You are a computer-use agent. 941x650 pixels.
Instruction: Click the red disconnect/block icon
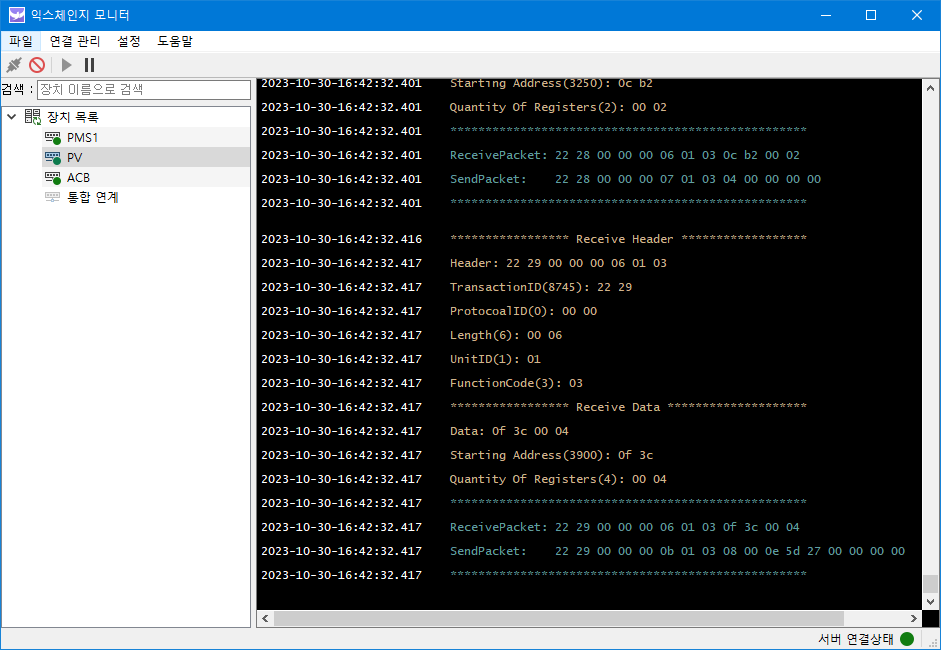click(x=37, y=65)
